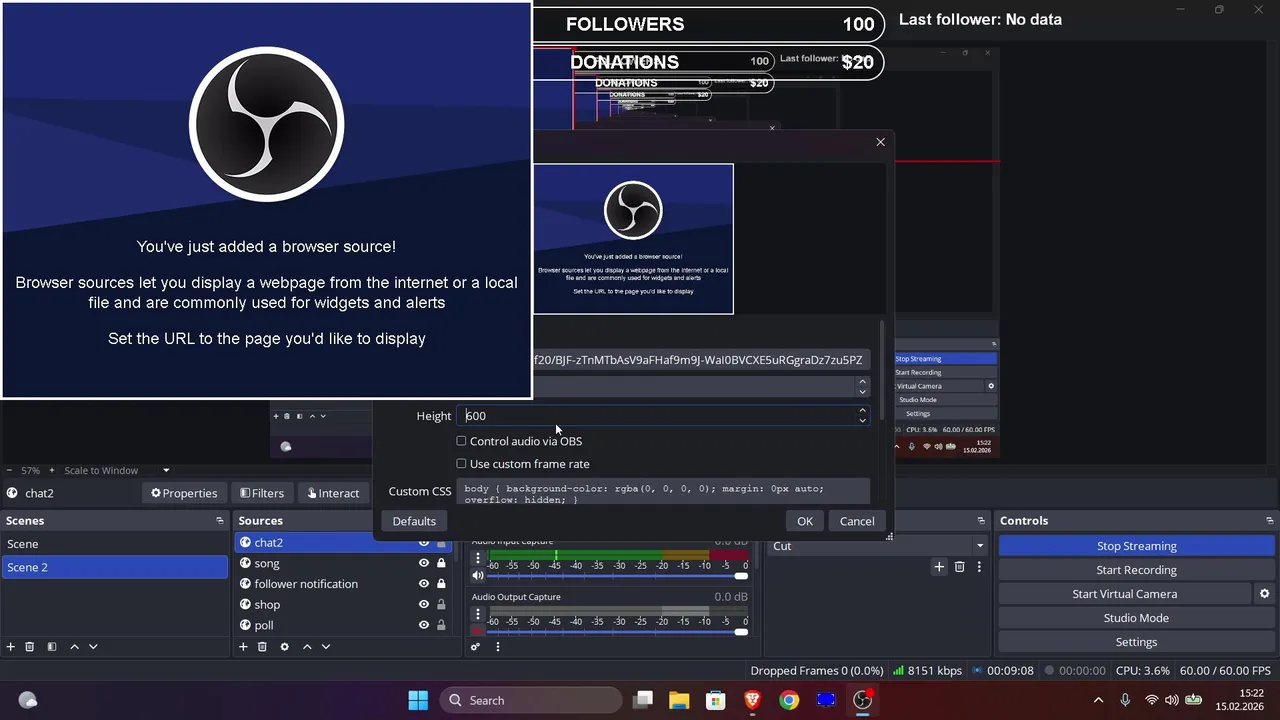Lock the shop source

(441, 605)
